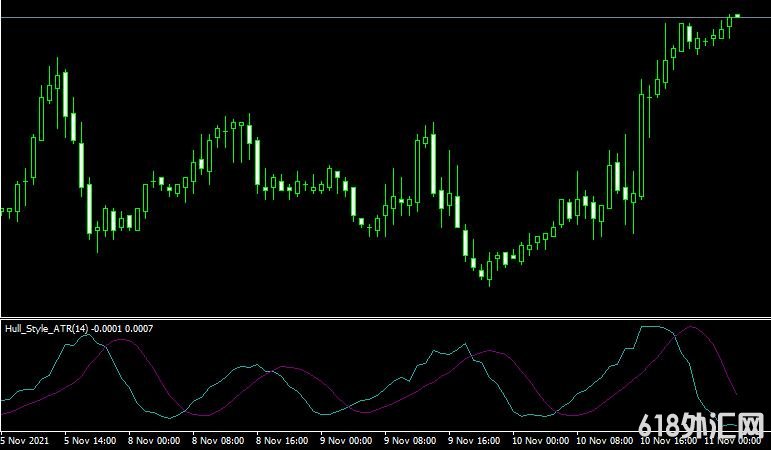The width and height of the screenshot is (771, 450).
Task: Click the tall candle peak above 5 Nov 14:00
Action: click(58, 80)
